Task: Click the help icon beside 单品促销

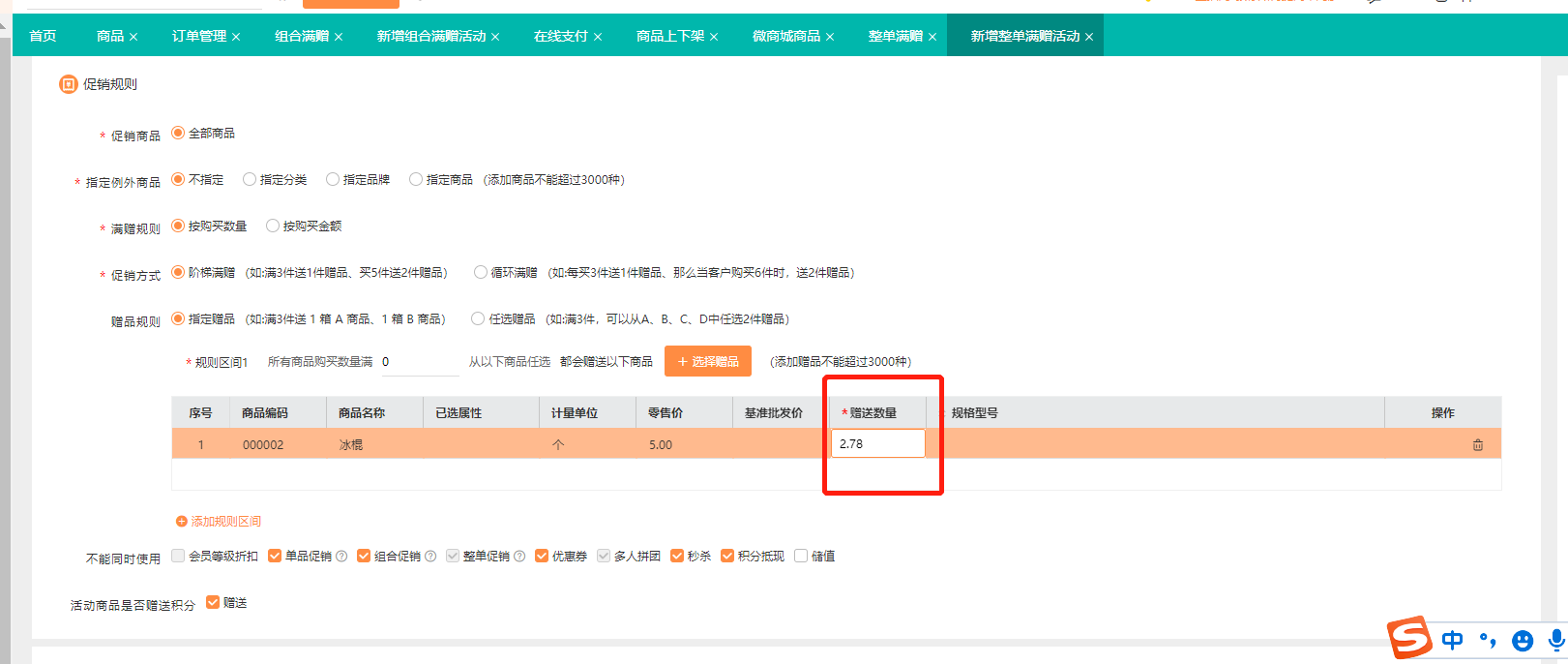Action: click(341, 557)
